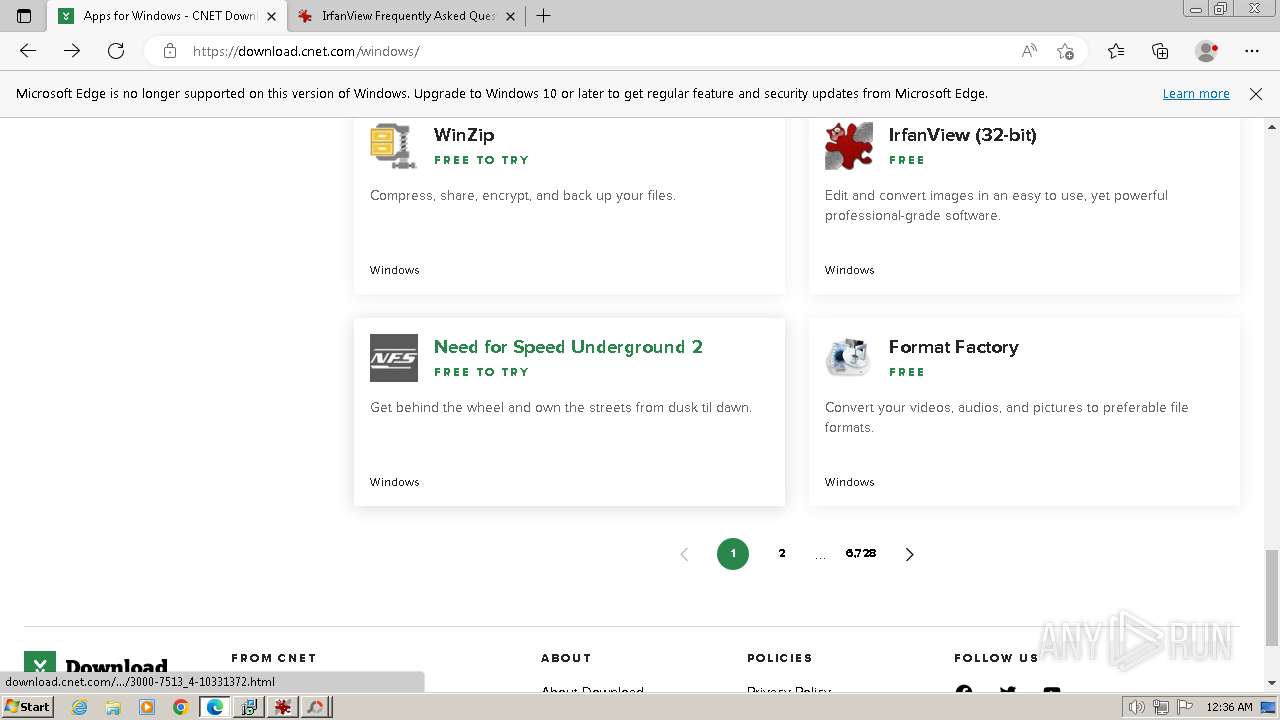
Task: Launch Internet Explorer from taskbar
Action: pyautogui.click(x=80, y=707)
